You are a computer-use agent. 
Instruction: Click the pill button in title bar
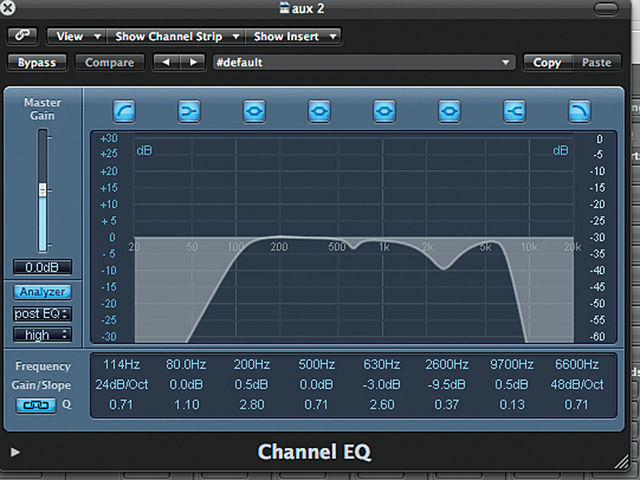[x=606, y=9]
